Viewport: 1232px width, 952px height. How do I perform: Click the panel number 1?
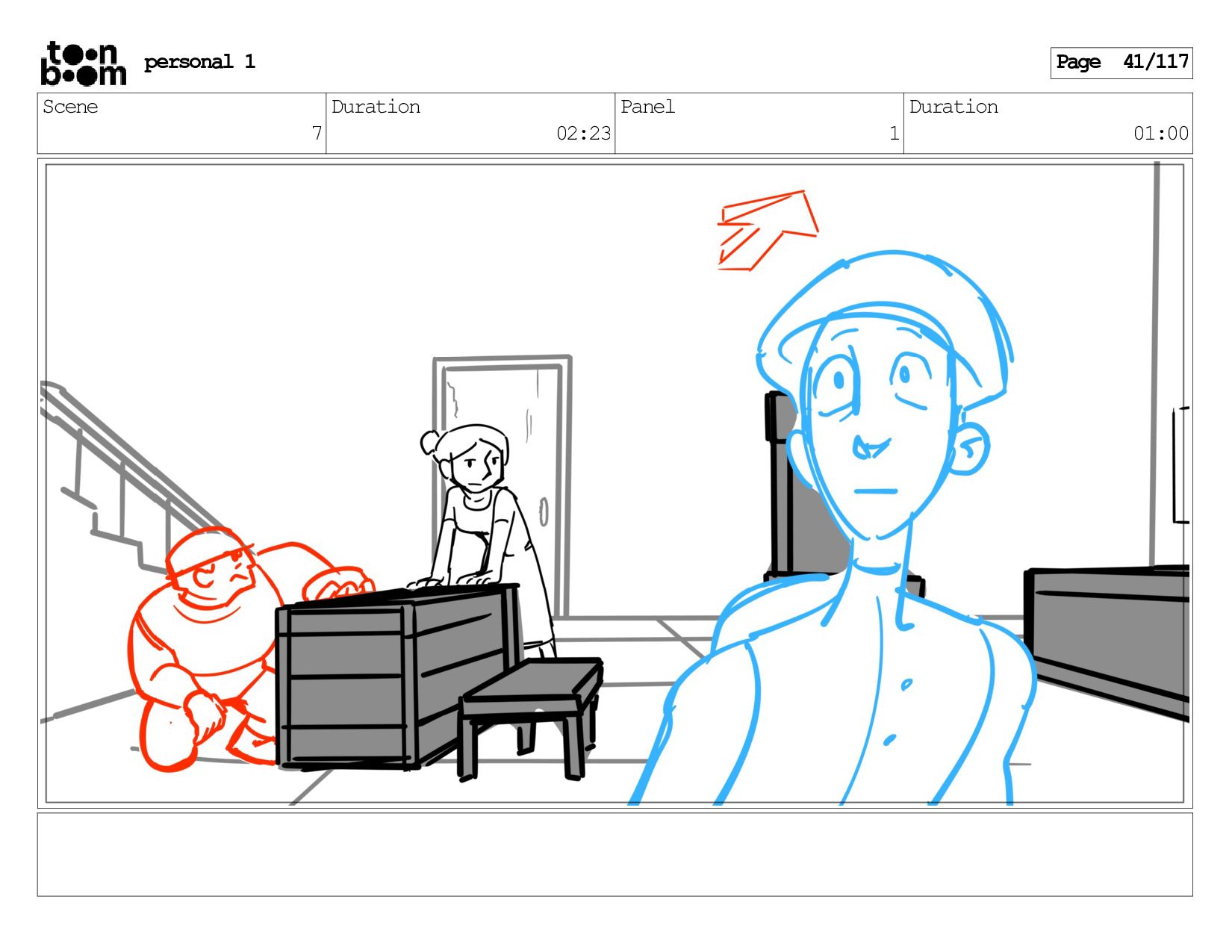pyautogui.click(x=894, y=134)
